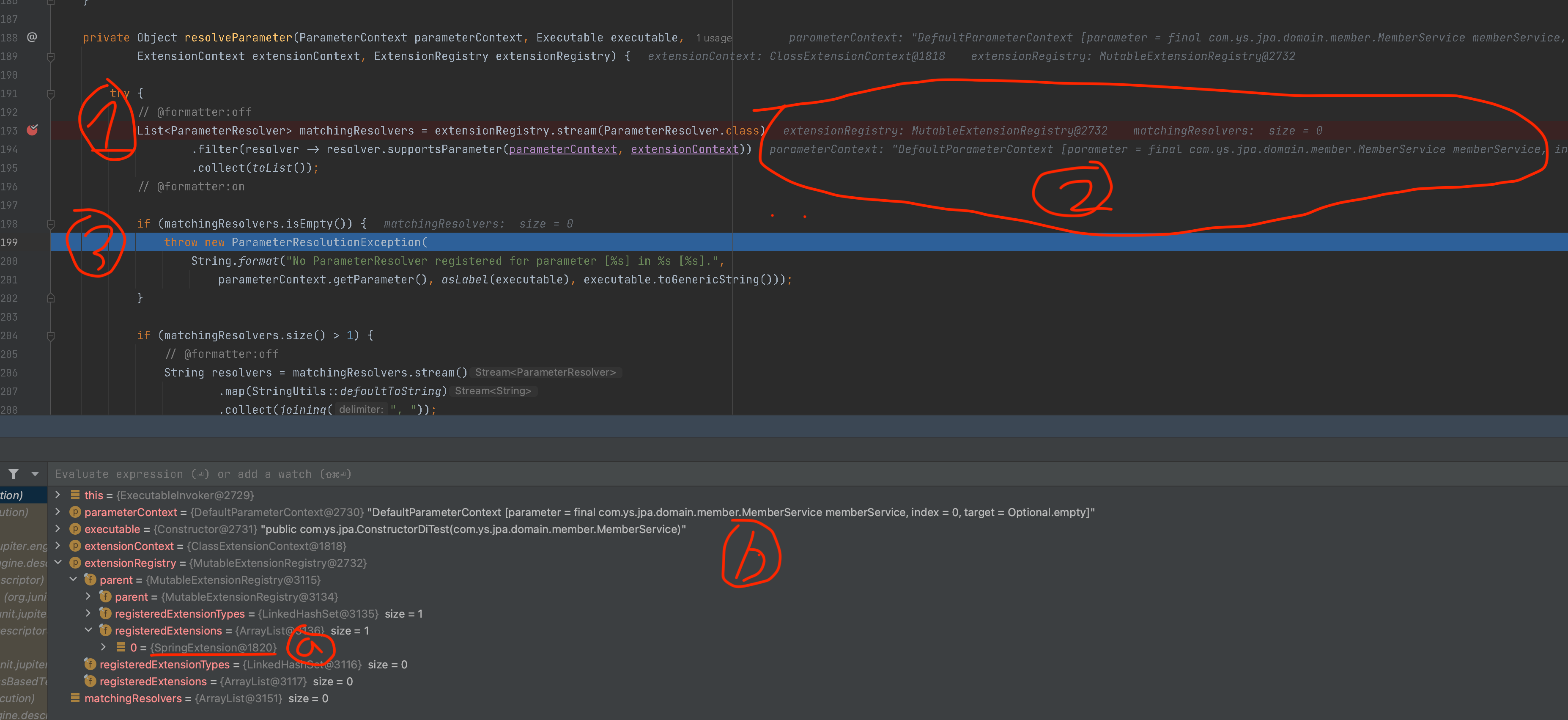Expand the executable variable node

tap(58, 529)
